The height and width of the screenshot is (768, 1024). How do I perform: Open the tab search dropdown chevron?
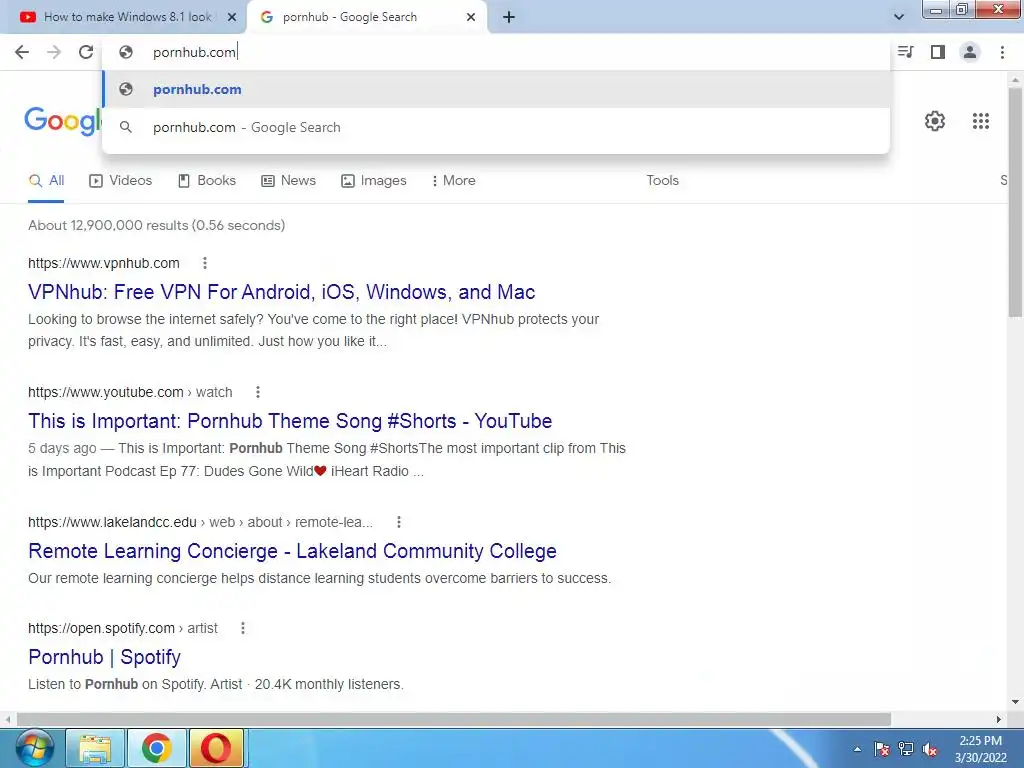[x=899, y=17]
